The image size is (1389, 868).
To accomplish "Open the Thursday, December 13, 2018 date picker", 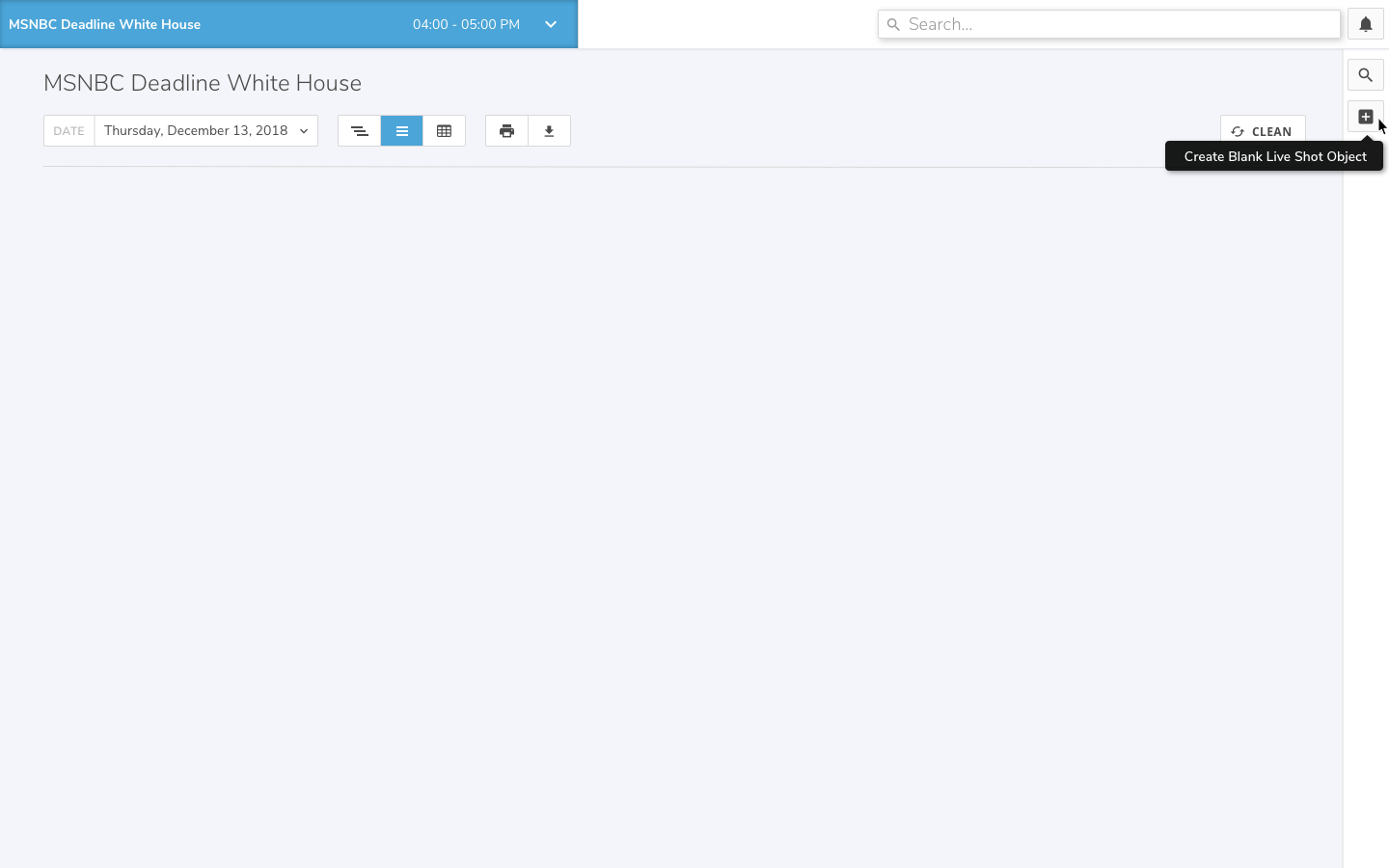I will pos(196,131).
